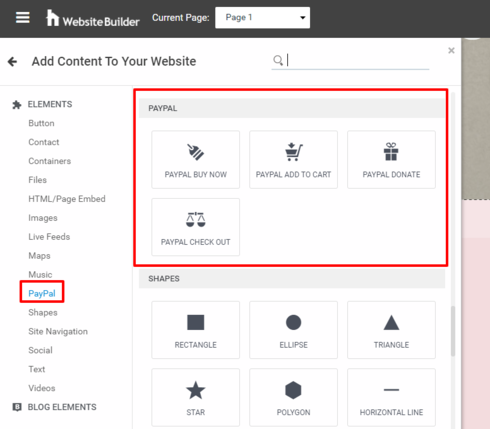
Task: Click the Elements puzzle icon
Action: point(17,105)
